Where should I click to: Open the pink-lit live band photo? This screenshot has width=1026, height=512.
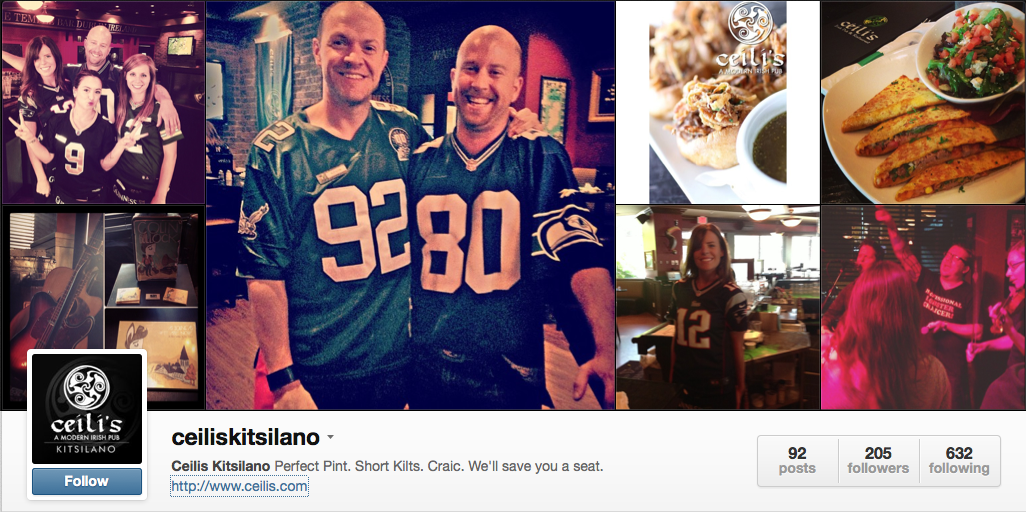point(923,308)
